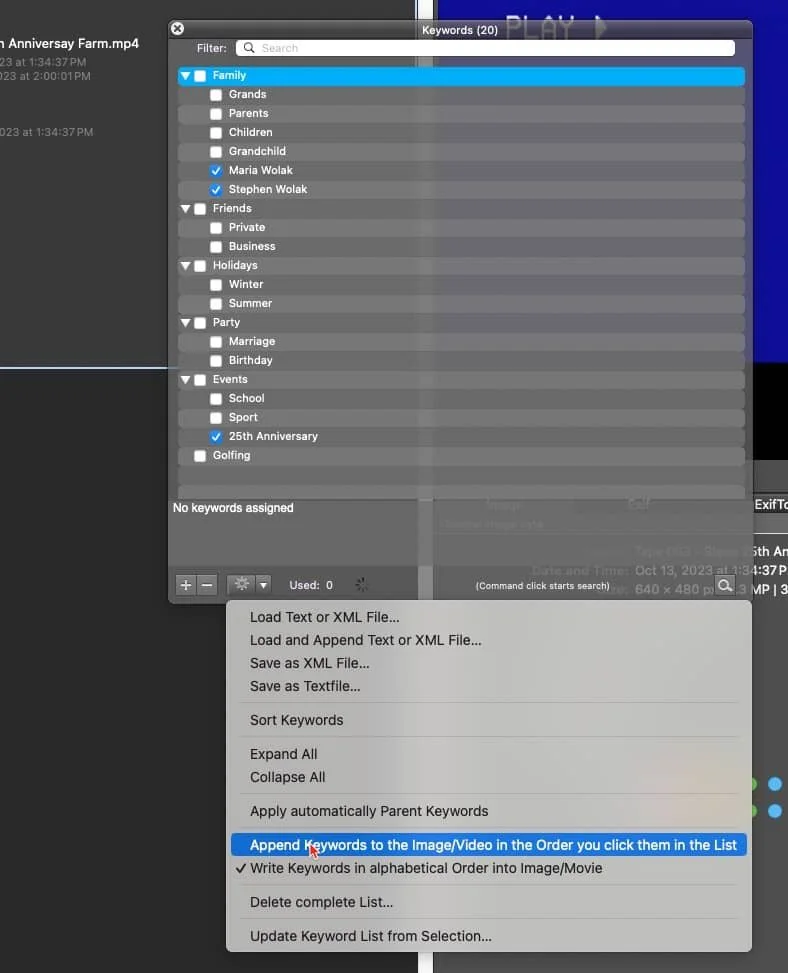Select the Golfing keyword label
This screenshot has width=788, height=973.
[231, 455]
